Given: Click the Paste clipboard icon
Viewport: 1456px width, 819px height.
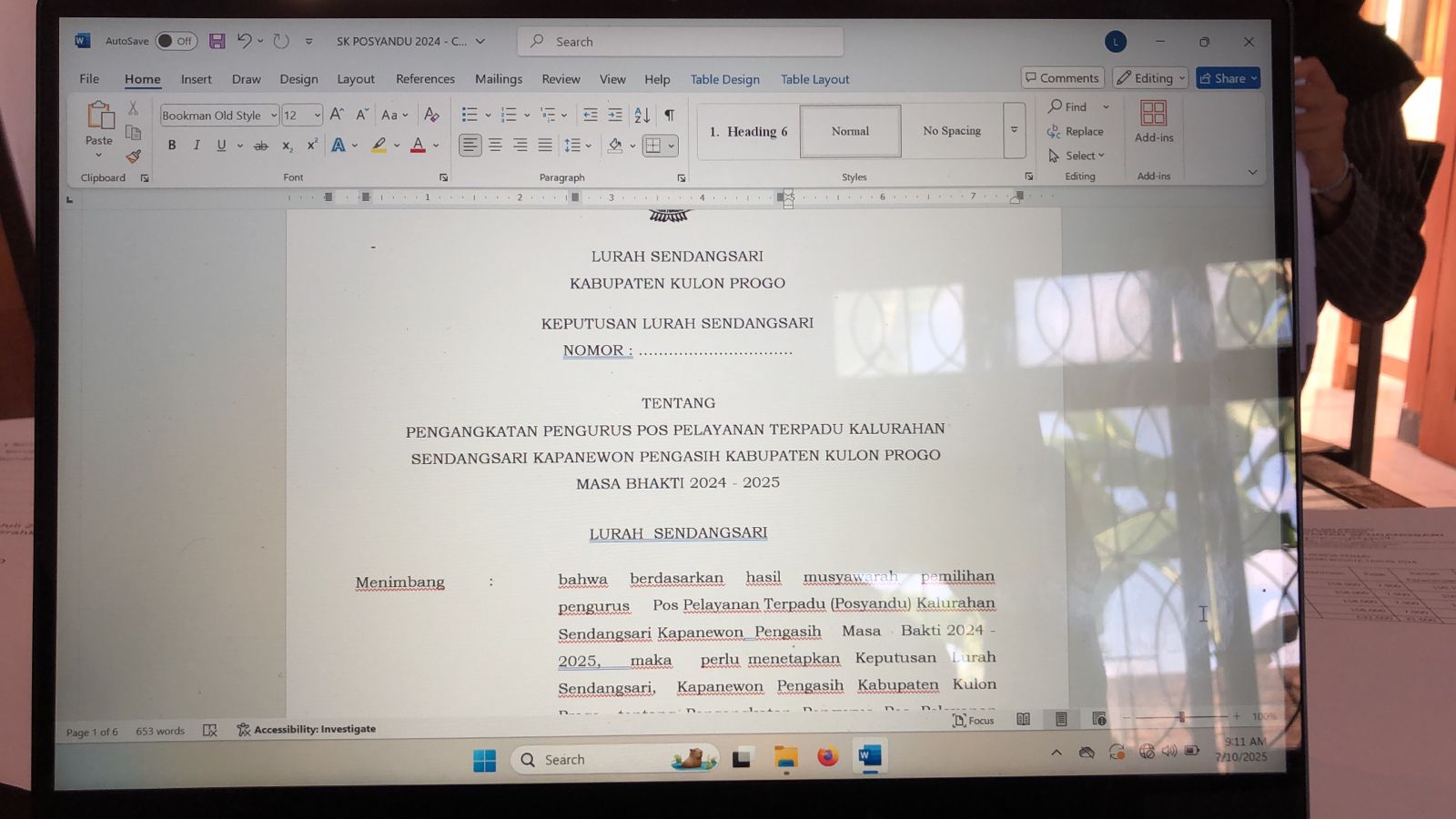Looking at the screenshot, I should click(99, 115).
